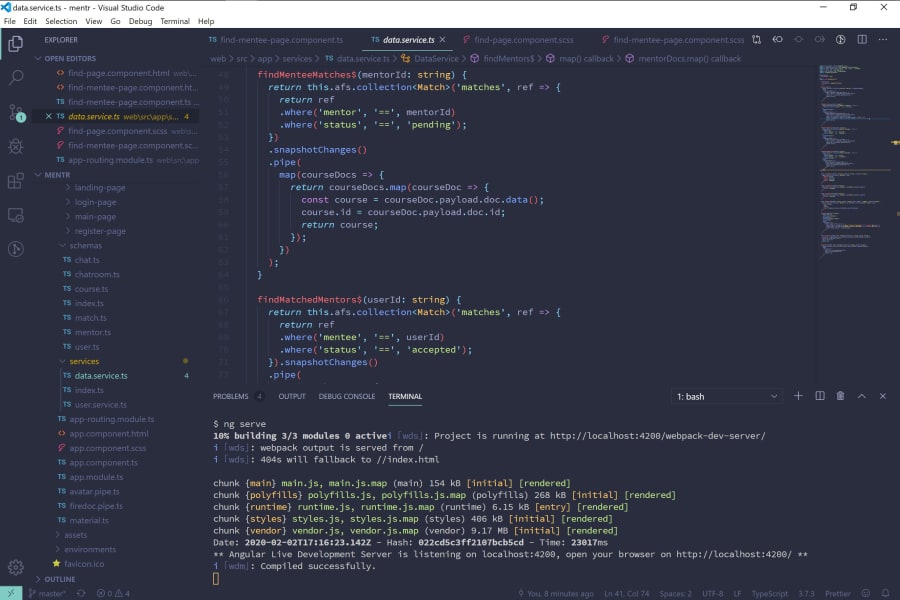Add a new terminal with plus icon

click(798, 396)
